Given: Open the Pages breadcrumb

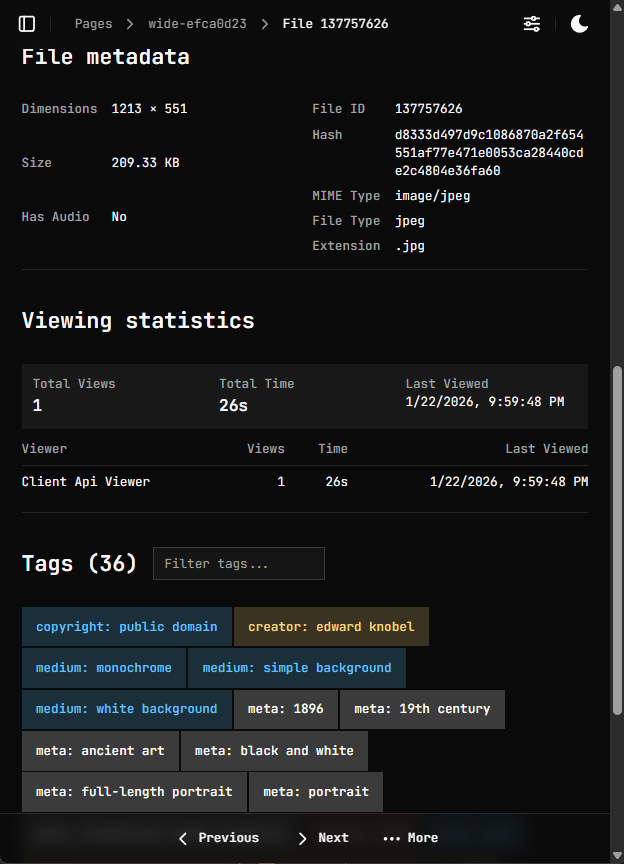Looking at the screenshot, I should tap(93, 23).
